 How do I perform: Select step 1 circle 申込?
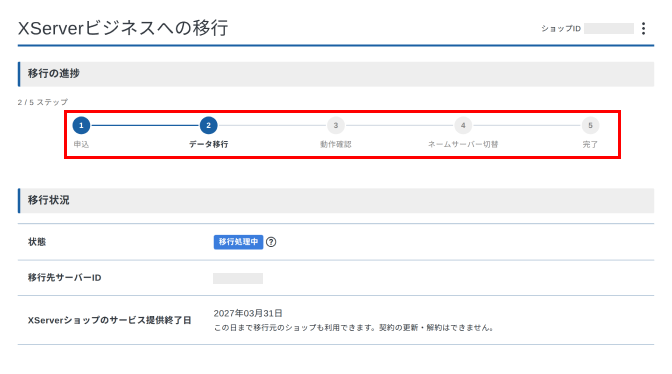(x=81, y=126)
